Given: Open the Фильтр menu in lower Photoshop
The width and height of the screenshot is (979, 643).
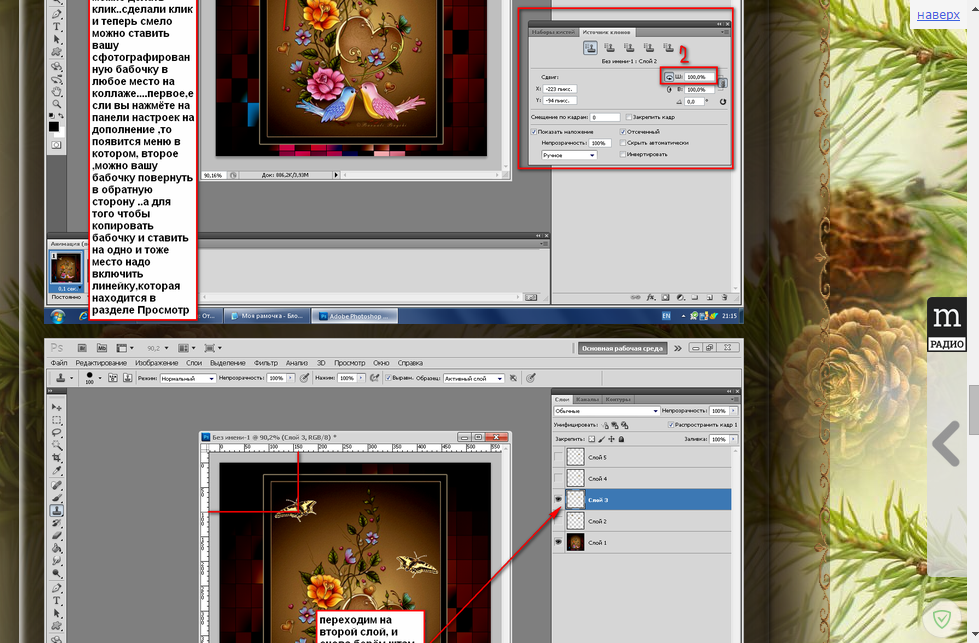Looking at the screenshot, I should pos(265,363).
